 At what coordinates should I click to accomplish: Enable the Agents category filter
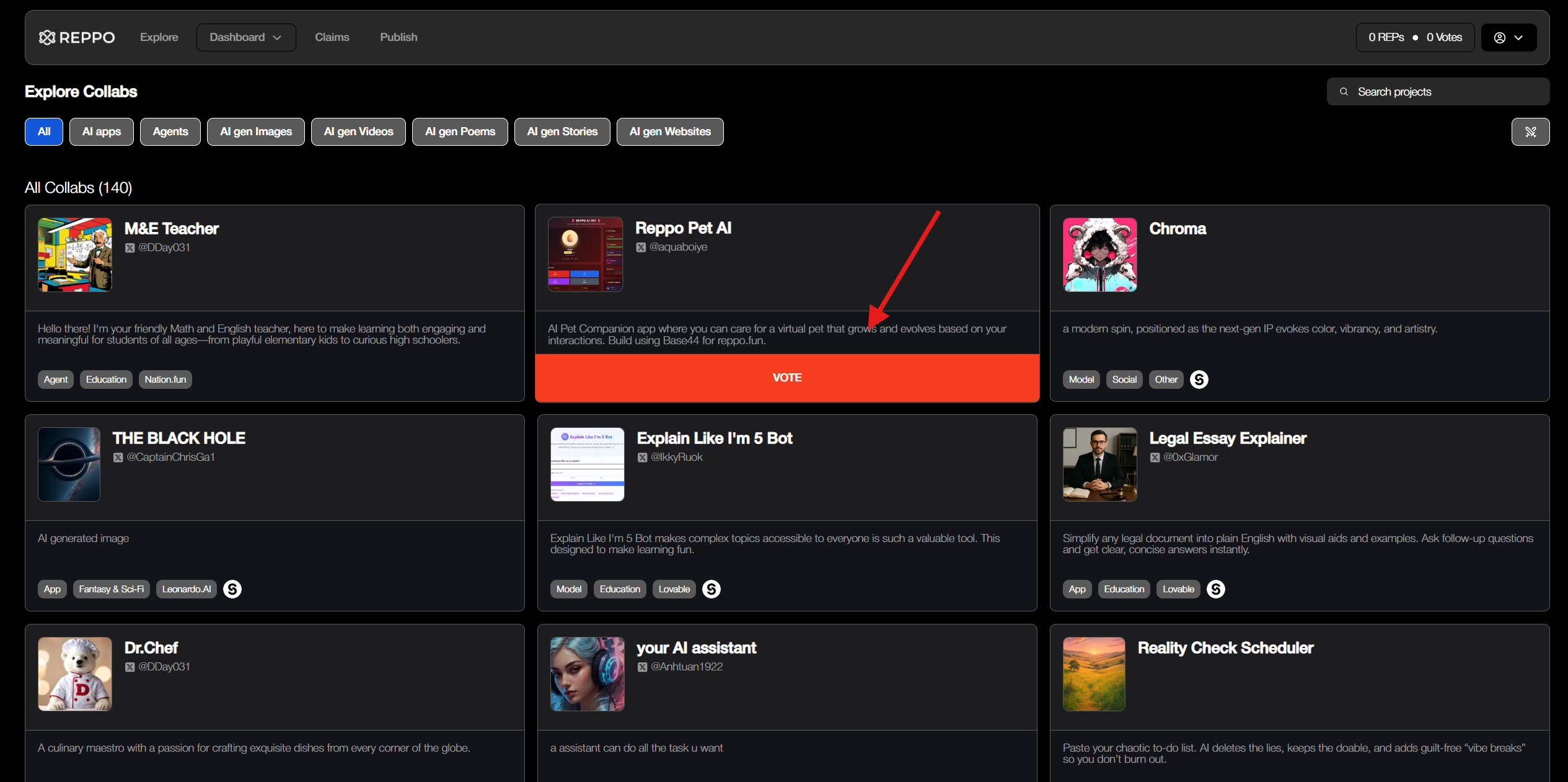click(170, 131)
